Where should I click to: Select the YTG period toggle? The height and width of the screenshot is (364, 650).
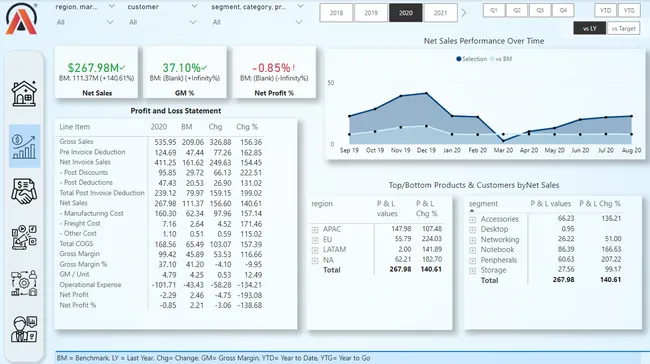(x=629, y=10)
